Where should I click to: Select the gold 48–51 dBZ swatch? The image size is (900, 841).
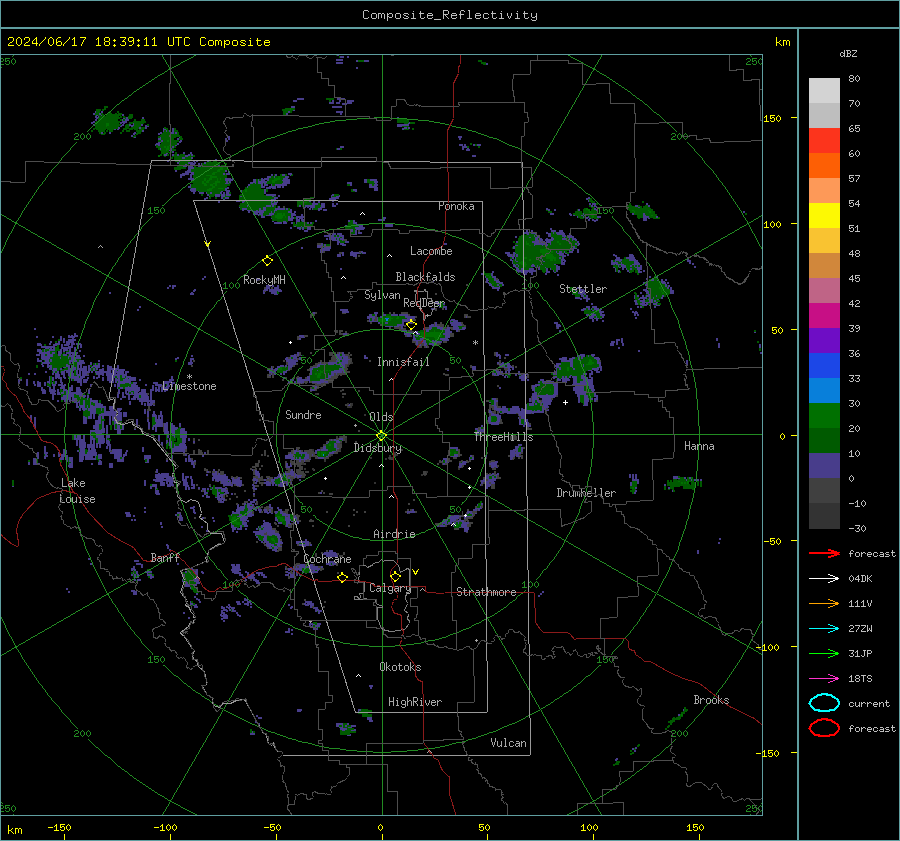coord(824,241)
